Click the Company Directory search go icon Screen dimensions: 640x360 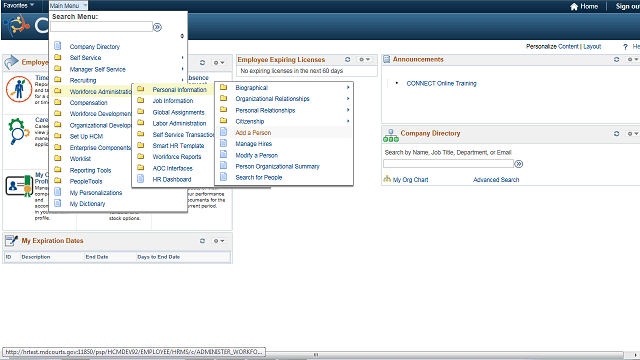518,164
